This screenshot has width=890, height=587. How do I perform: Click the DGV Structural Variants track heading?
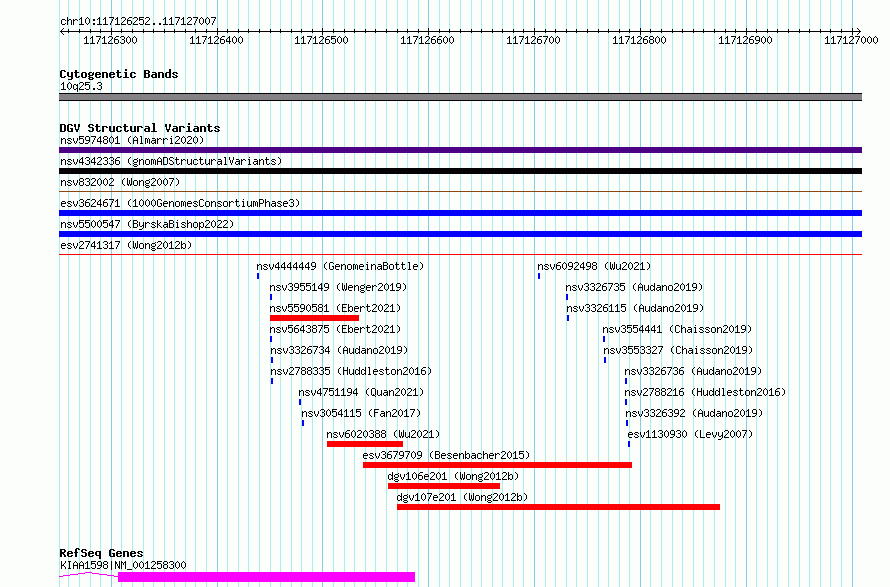pyautogui.click(x=140, y=128)
